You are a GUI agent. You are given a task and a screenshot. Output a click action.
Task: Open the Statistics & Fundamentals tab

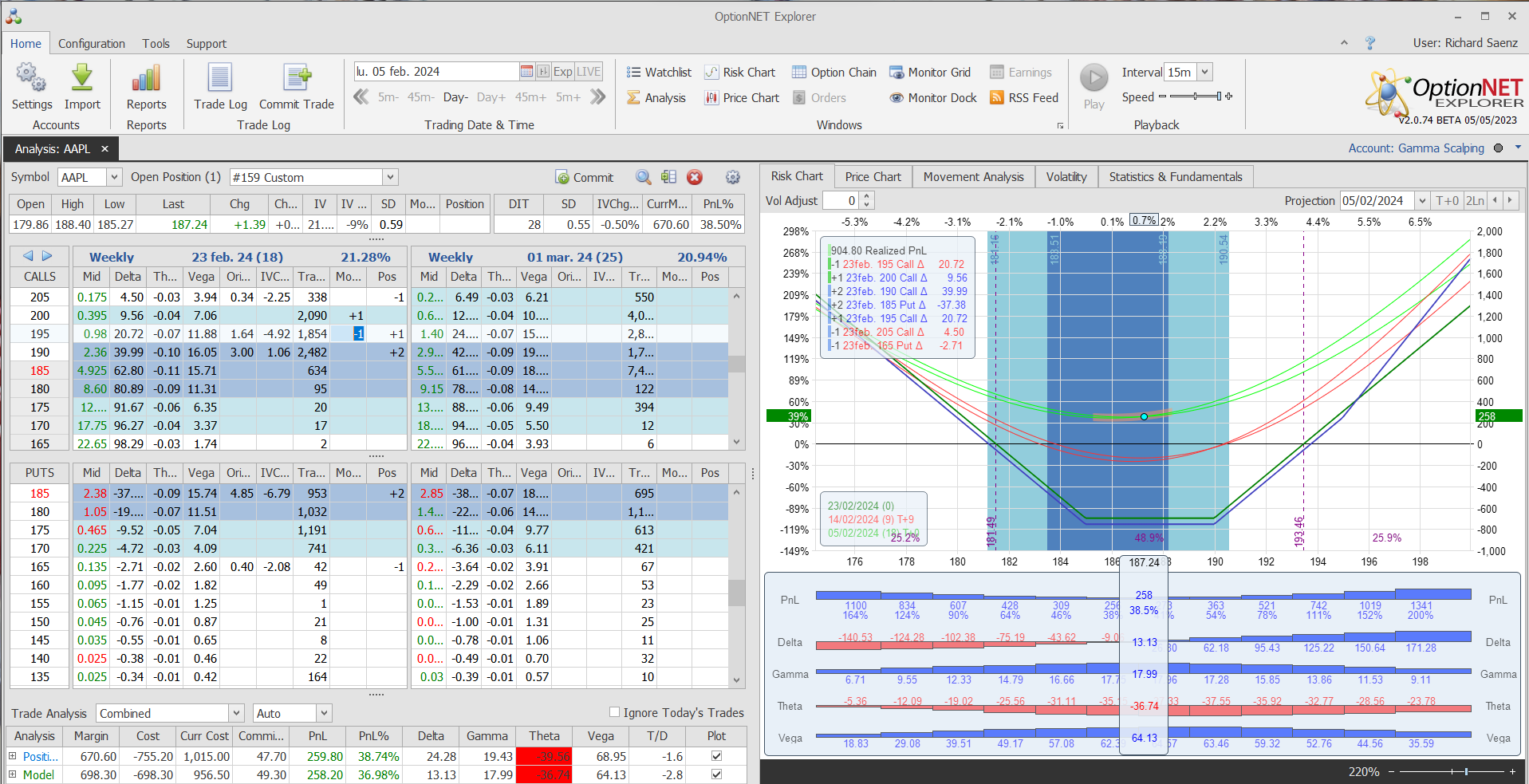(1176, 177)
